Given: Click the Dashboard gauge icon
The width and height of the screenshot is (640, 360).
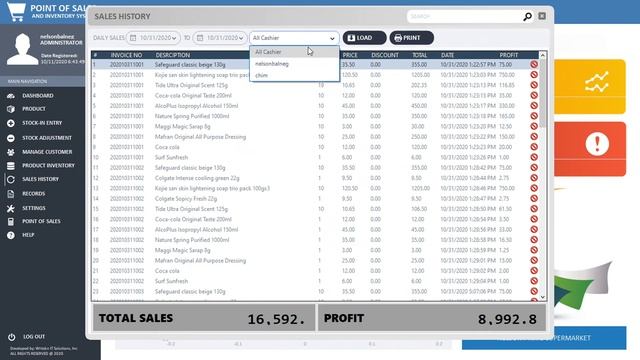Looking at the screenshot, I should [11, 96].
